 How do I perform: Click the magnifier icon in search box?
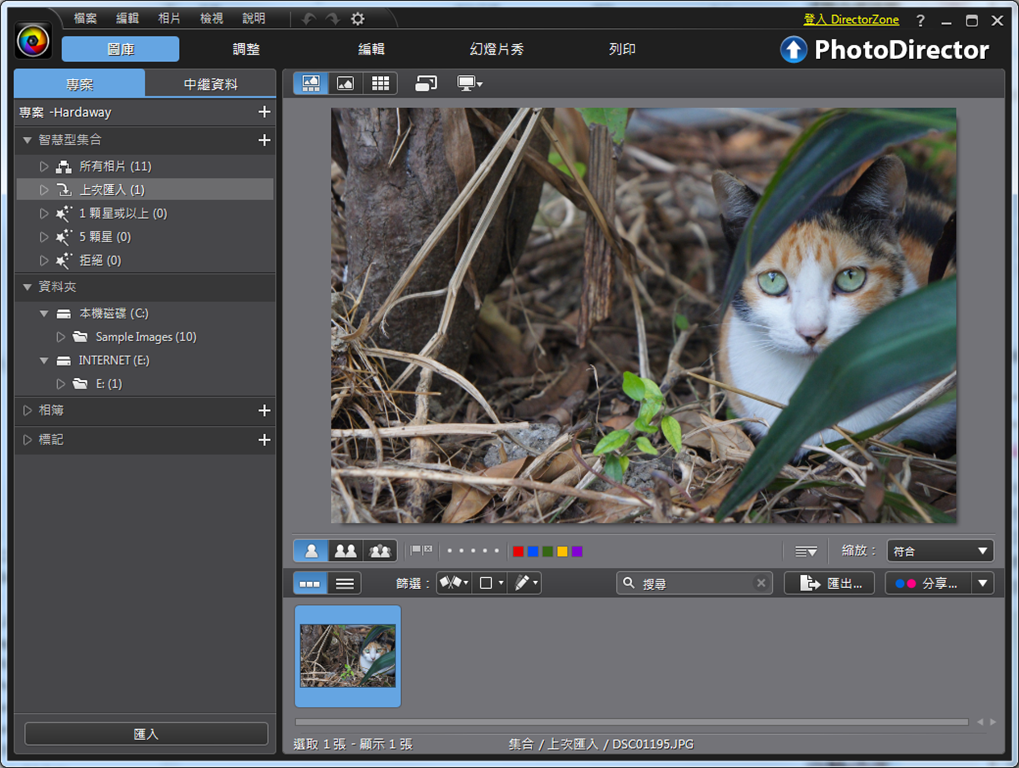(628, 583)
